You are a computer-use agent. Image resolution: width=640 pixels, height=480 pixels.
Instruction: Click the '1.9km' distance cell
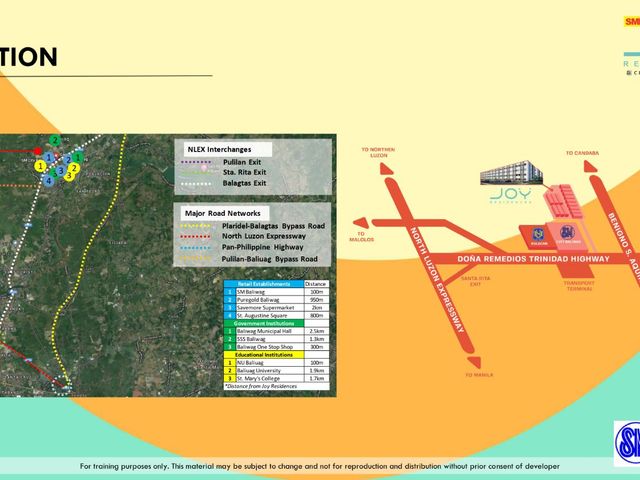point(316,371)
